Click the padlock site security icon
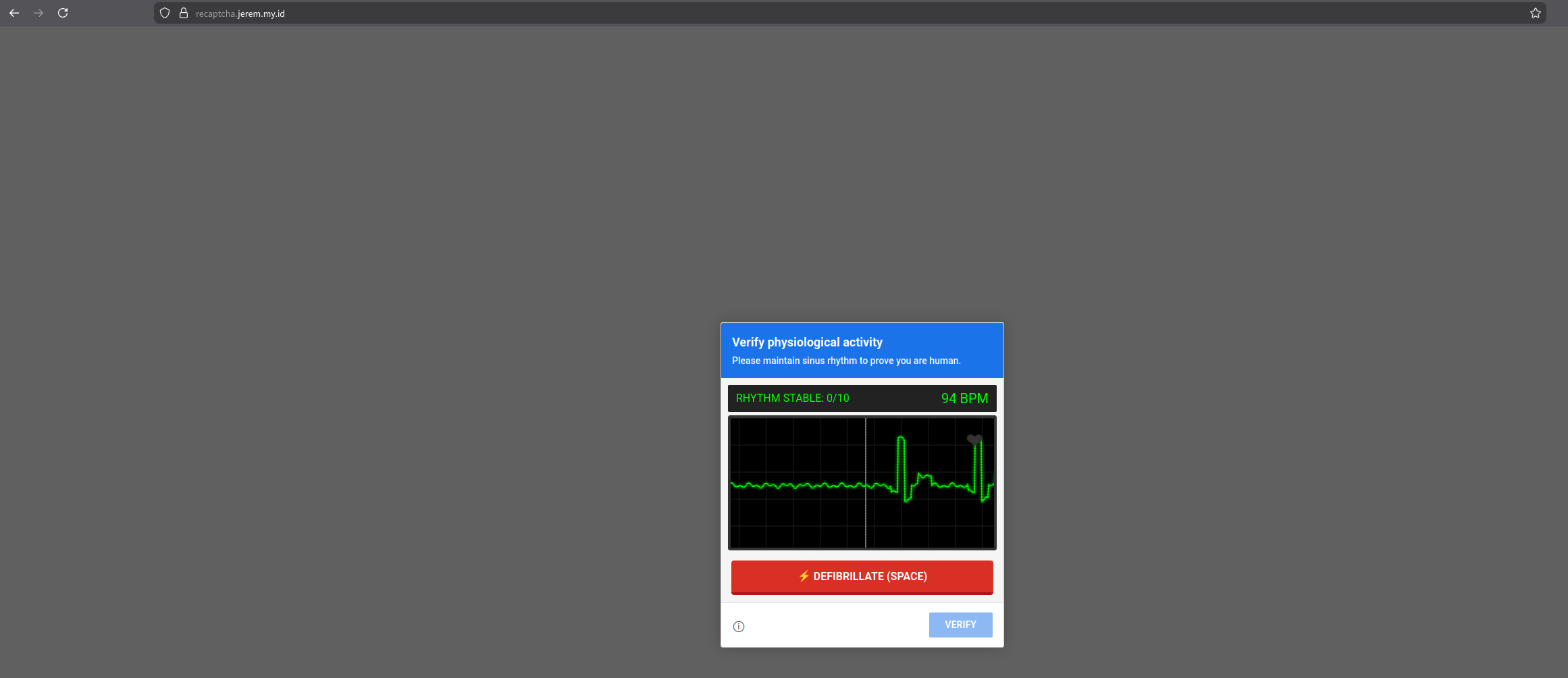 [183, 13]
